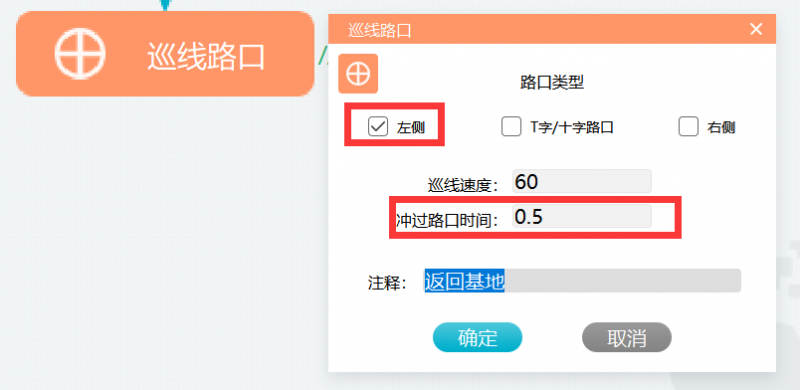This screenshot has width=800, height=390.
Task: Click the 冲过路口时间 field showing 0.5
Action: click(x=582, y=216)
